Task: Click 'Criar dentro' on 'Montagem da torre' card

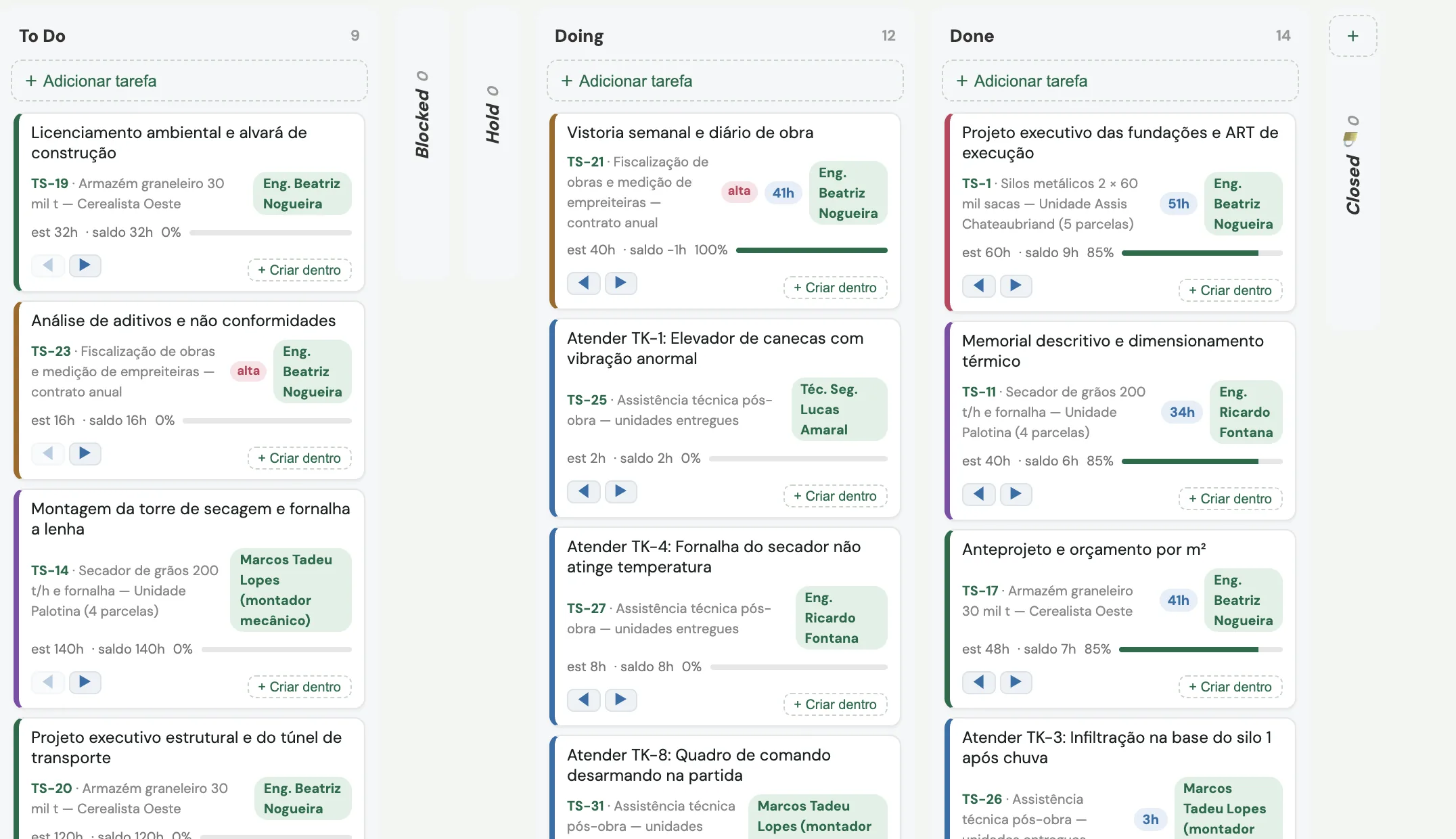Action: click(300, 687)
